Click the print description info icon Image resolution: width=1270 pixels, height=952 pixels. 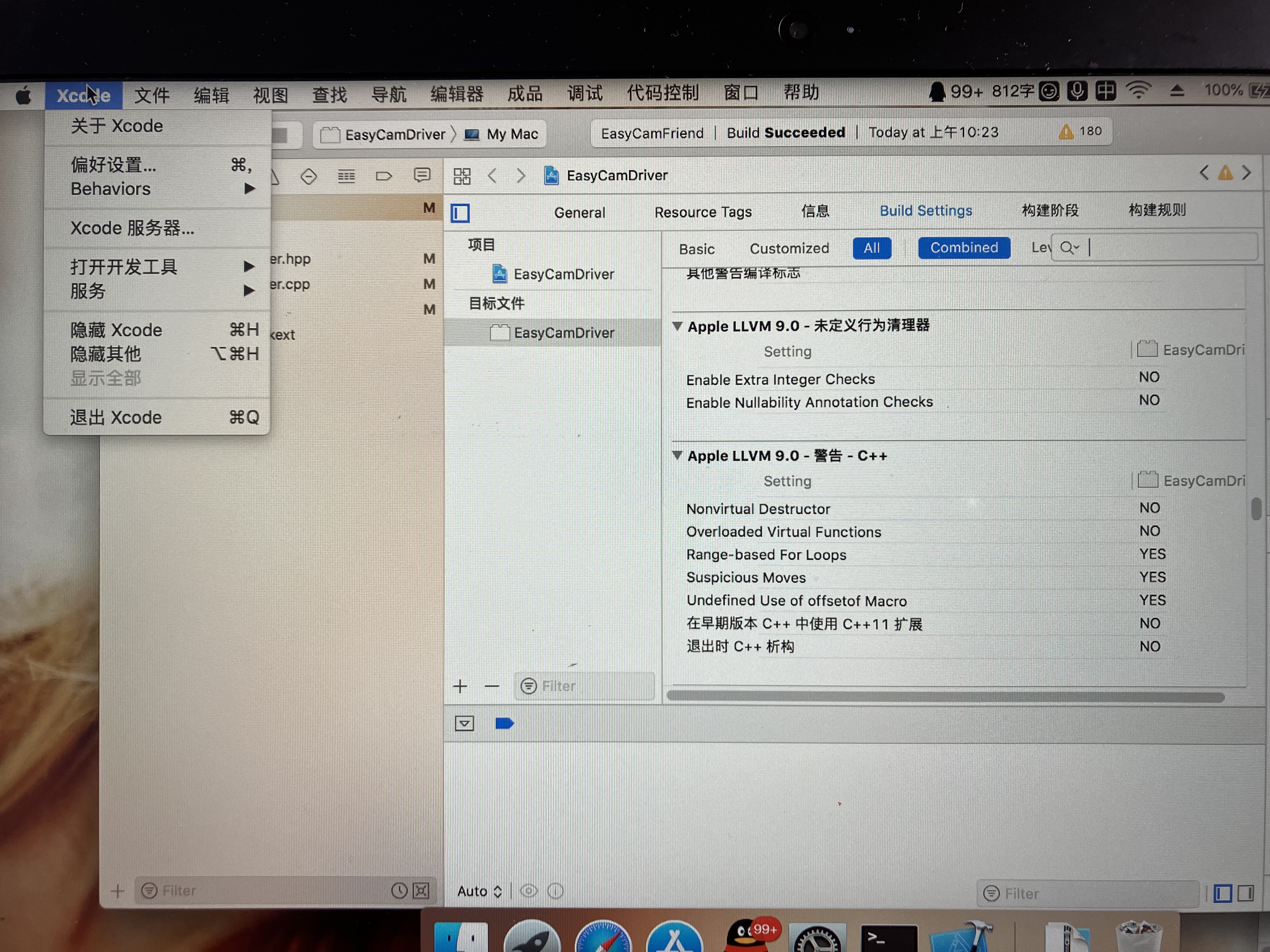[x=556, y=891]
